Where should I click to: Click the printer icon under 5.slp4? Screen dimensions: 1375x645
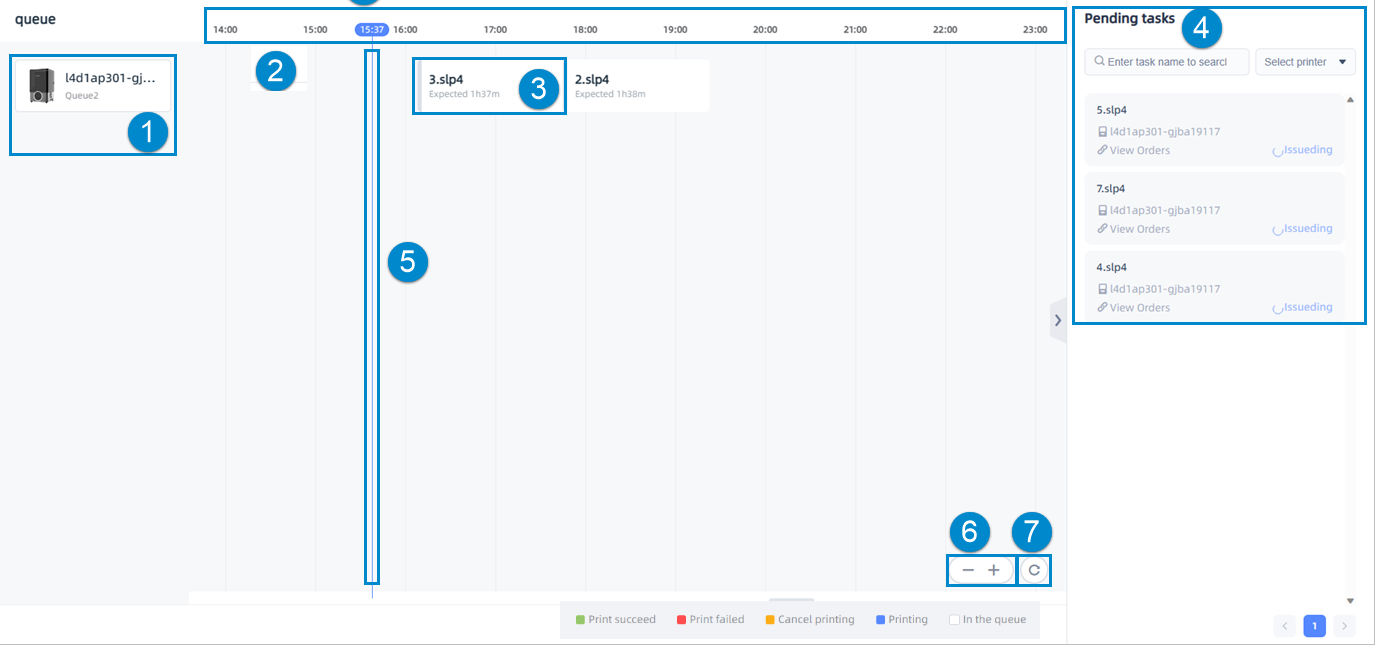click(x=1102, y=132)
